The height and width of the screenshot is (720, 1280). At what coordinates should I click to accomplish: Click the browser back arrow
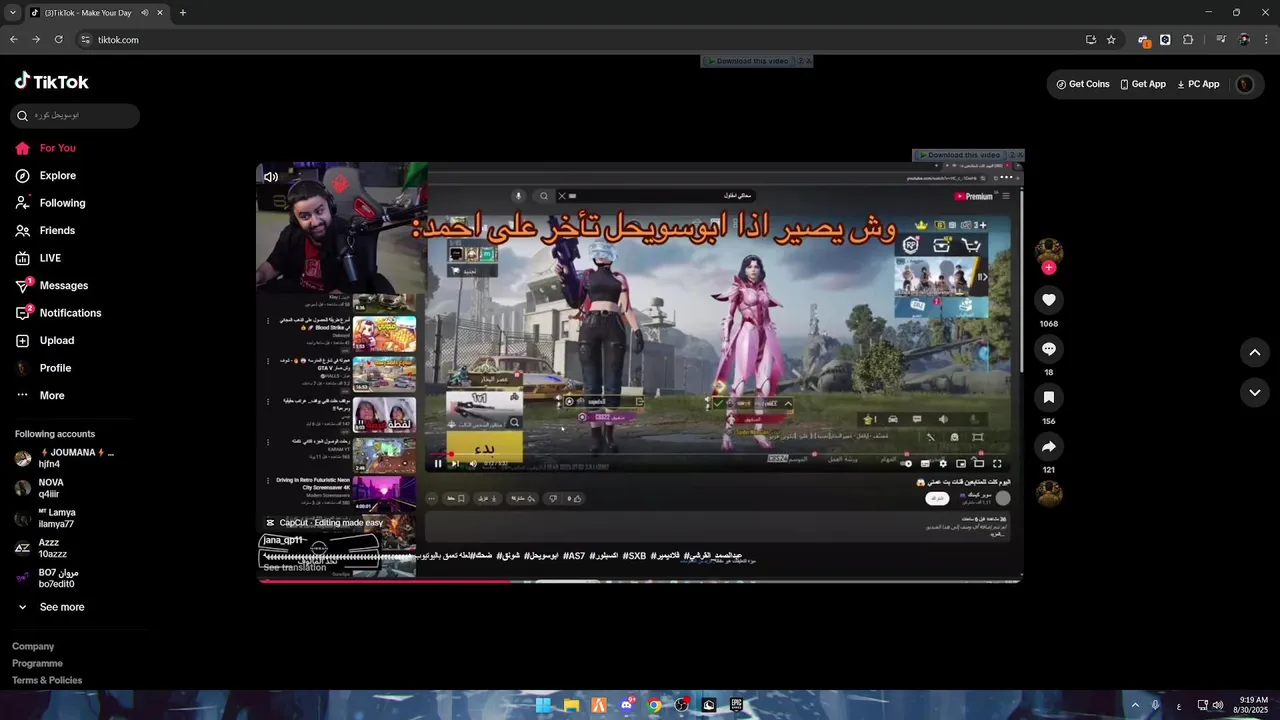pos(14,40)
